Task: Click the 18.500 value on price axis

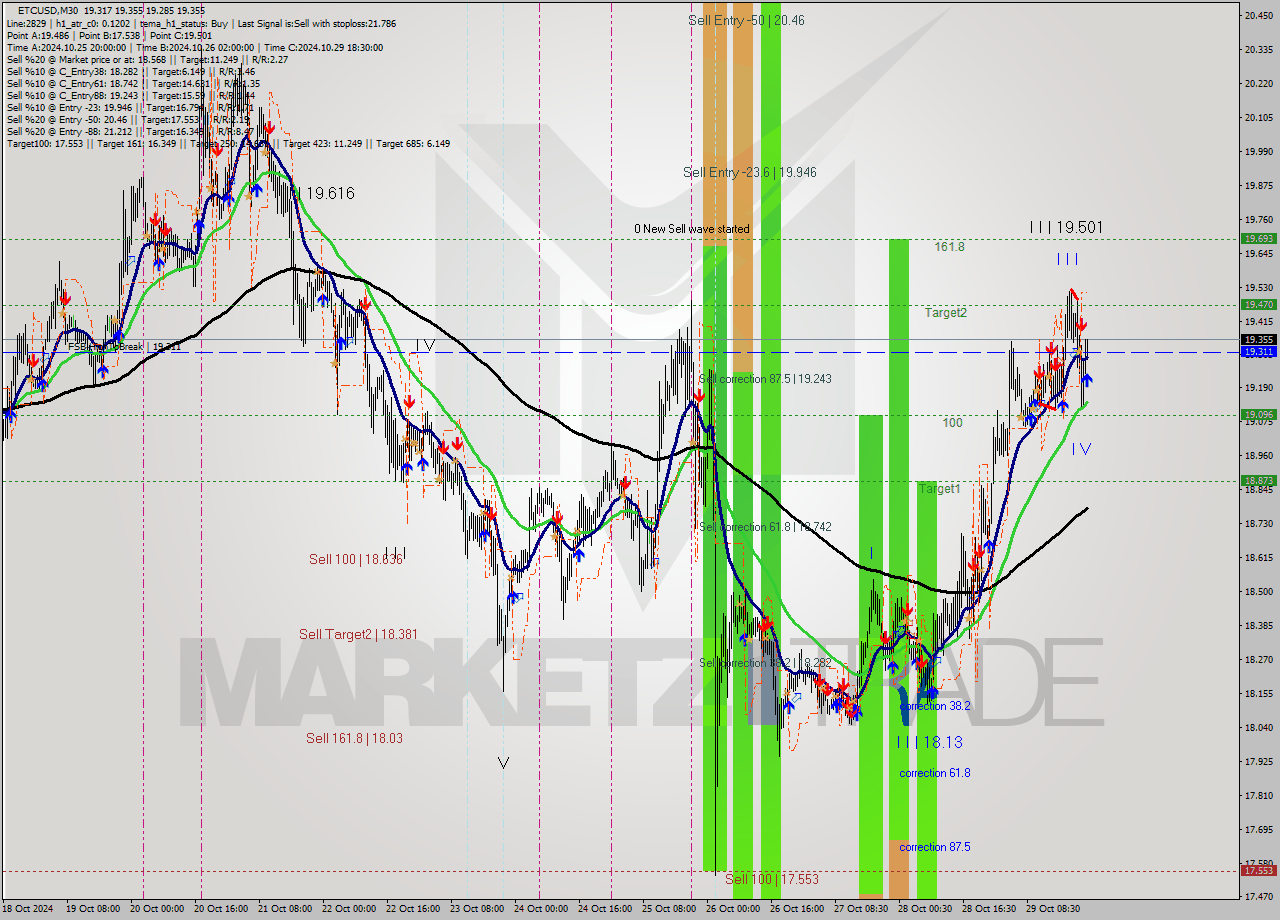Action: [x=1258, y=591]
